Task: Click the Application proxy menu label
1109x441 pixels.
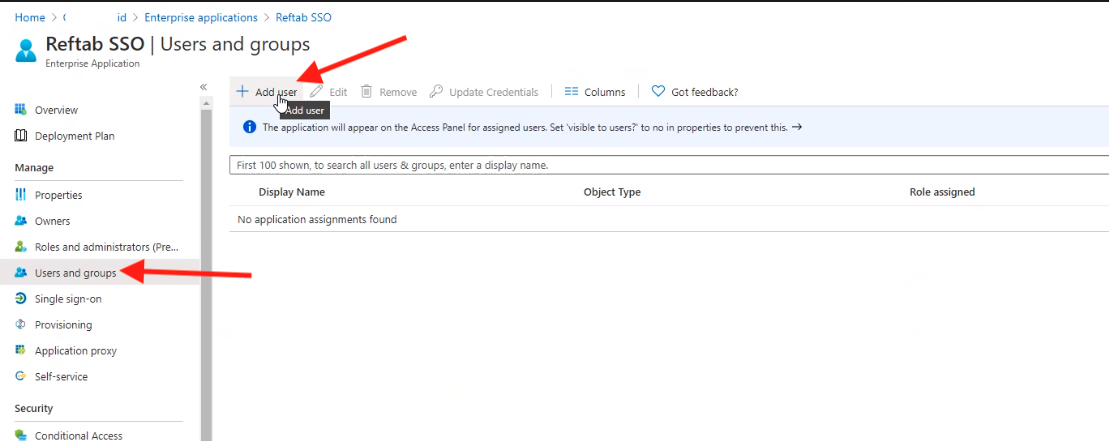Action: pyautogui.click(x=76, y=351)
